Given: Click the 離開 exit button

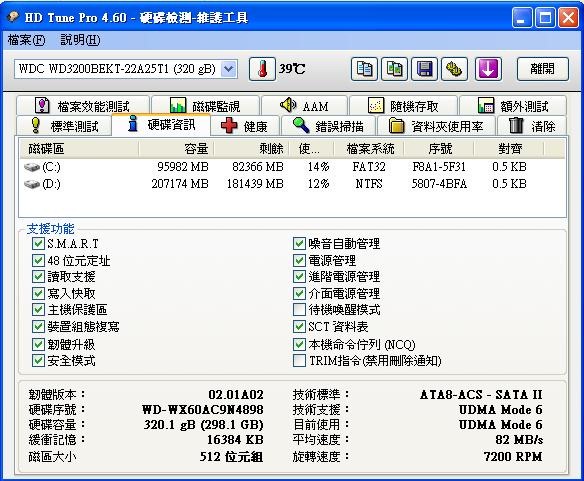Looking at the screenshot, I should [543, 69].
